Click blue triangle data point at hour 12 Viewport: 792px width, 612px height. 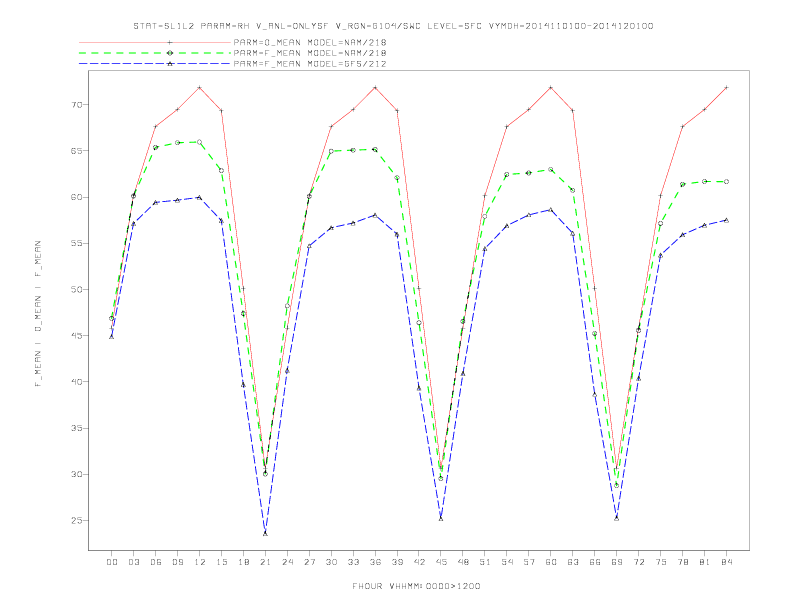click(x=200, y=197)
